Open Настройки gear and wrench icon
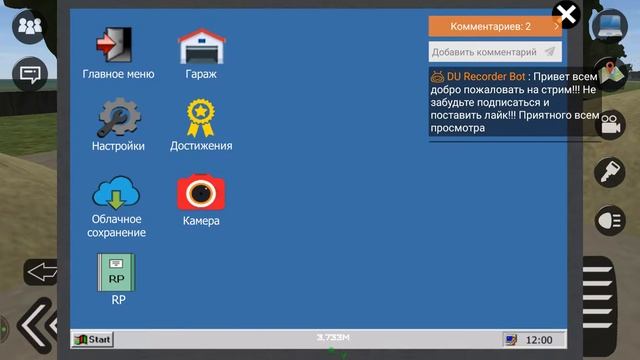The width and height of the screenshot is (640, 360). 119,117
